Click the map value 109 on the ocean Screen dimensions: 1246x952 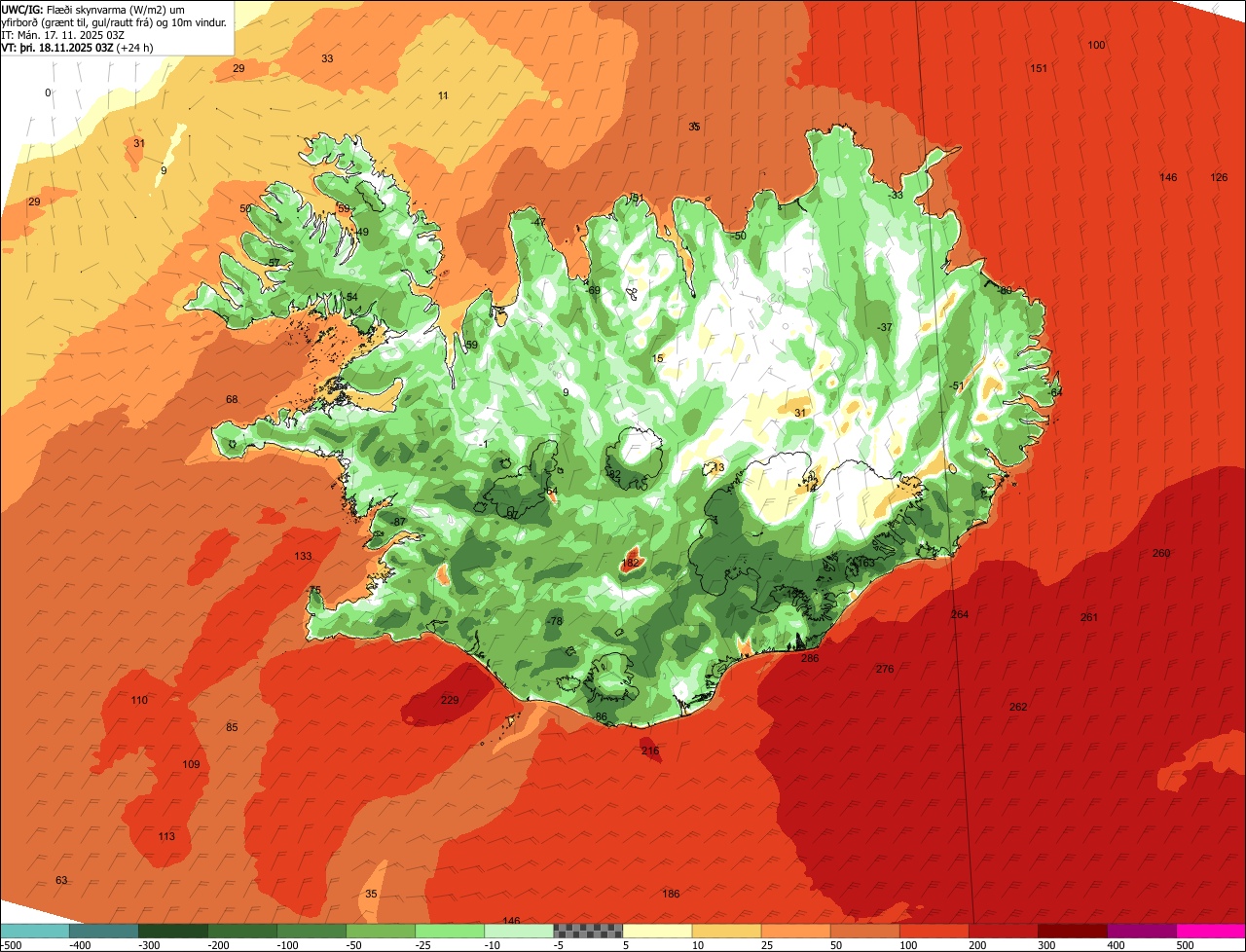coord(191,764)
